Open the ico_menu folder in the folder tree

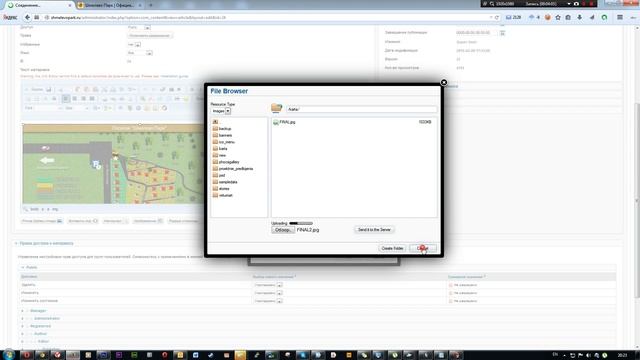pyautogui.click(x=223, y=142)
